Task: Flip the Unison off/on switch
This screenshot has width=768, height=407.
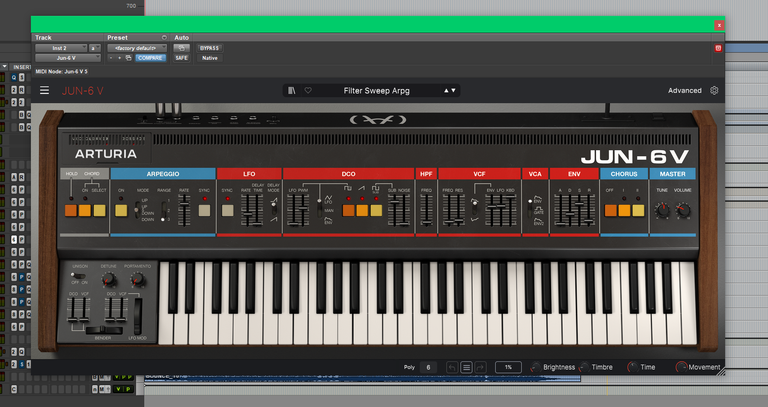Action: [x=78, y=276]
